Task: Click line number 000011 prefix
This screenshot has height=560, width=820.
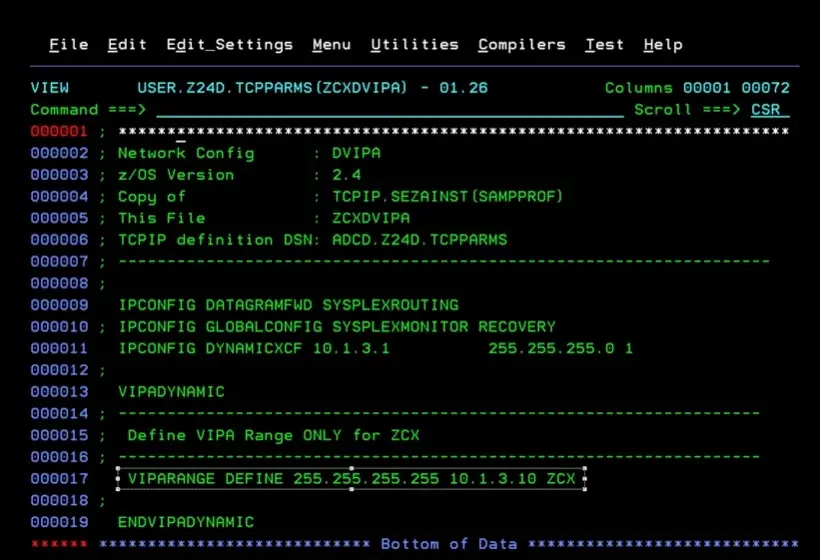Action: click(59, 348)
